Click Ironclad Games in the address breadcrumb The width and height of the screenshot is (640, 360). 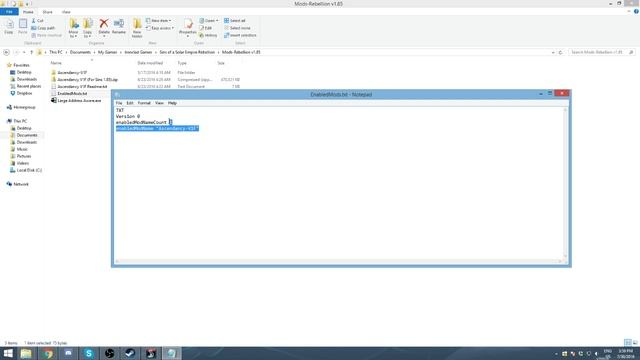pyautogui.click(x=138, y=52)
